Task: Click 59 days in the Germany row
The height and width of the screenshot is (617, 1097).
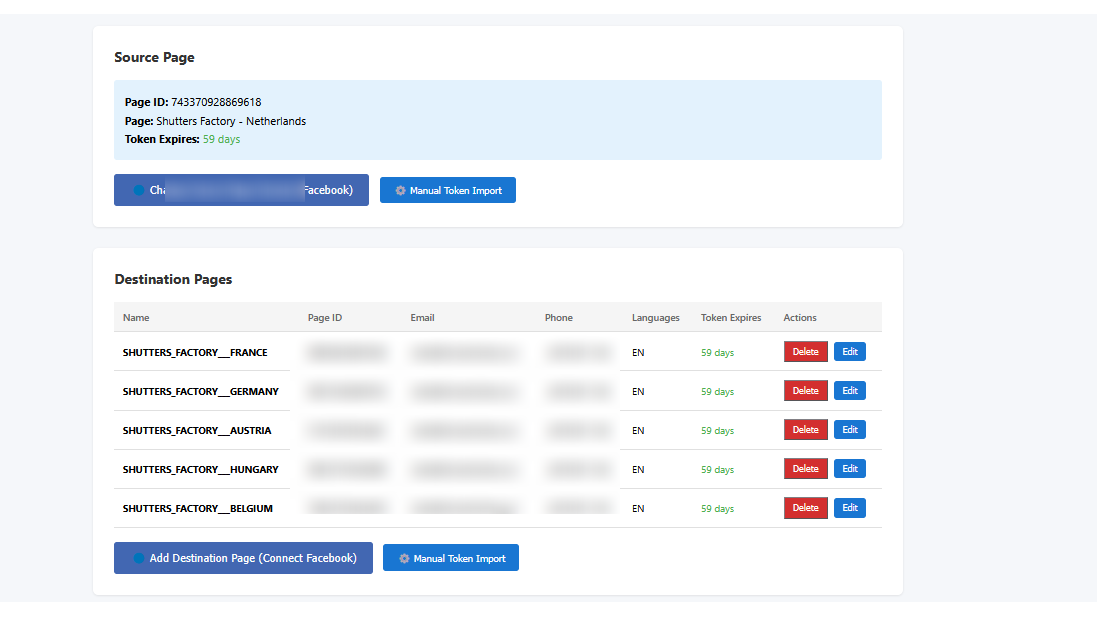Action: click(717, 392)
